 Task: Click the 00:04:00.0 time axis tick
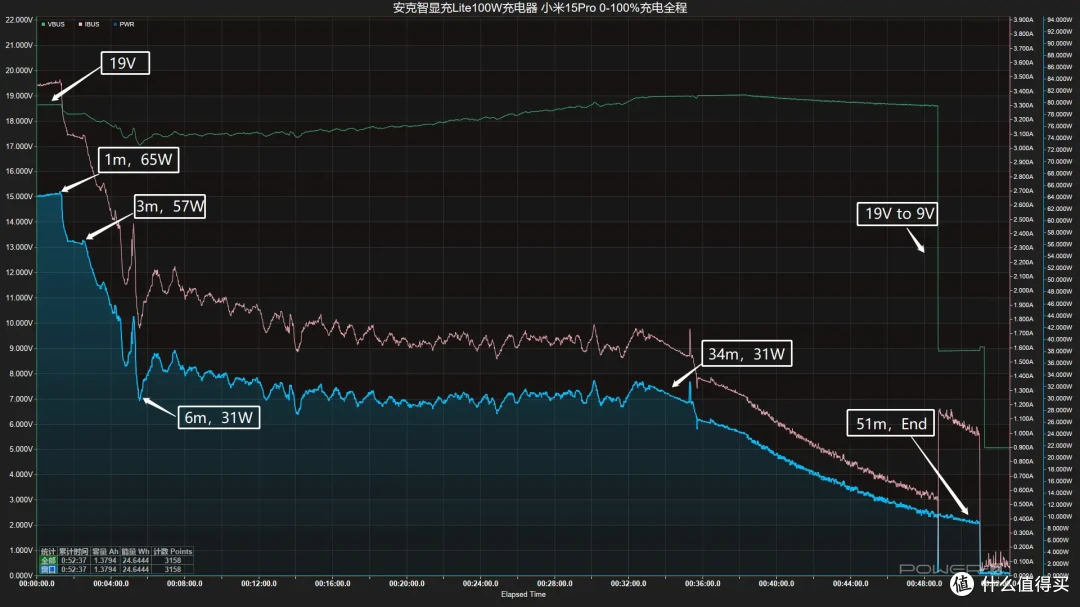point(111,584)
